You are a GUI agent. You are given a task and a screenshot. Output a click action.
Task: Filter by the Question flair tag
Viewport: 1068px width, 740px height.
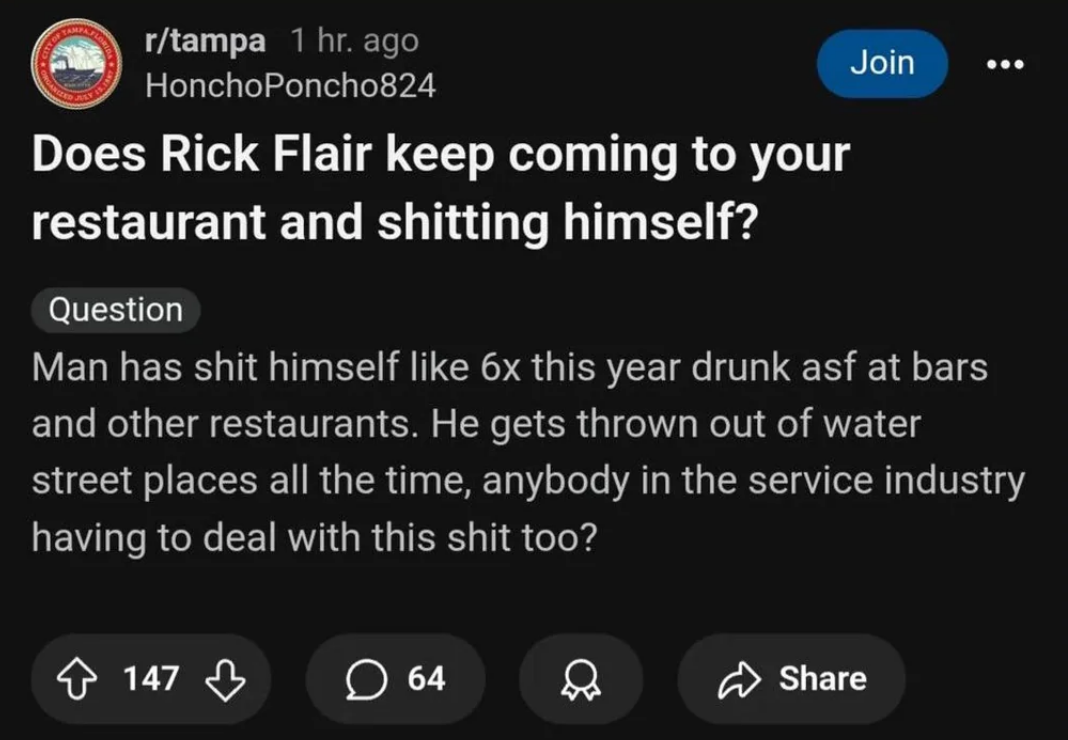point(116,310)
